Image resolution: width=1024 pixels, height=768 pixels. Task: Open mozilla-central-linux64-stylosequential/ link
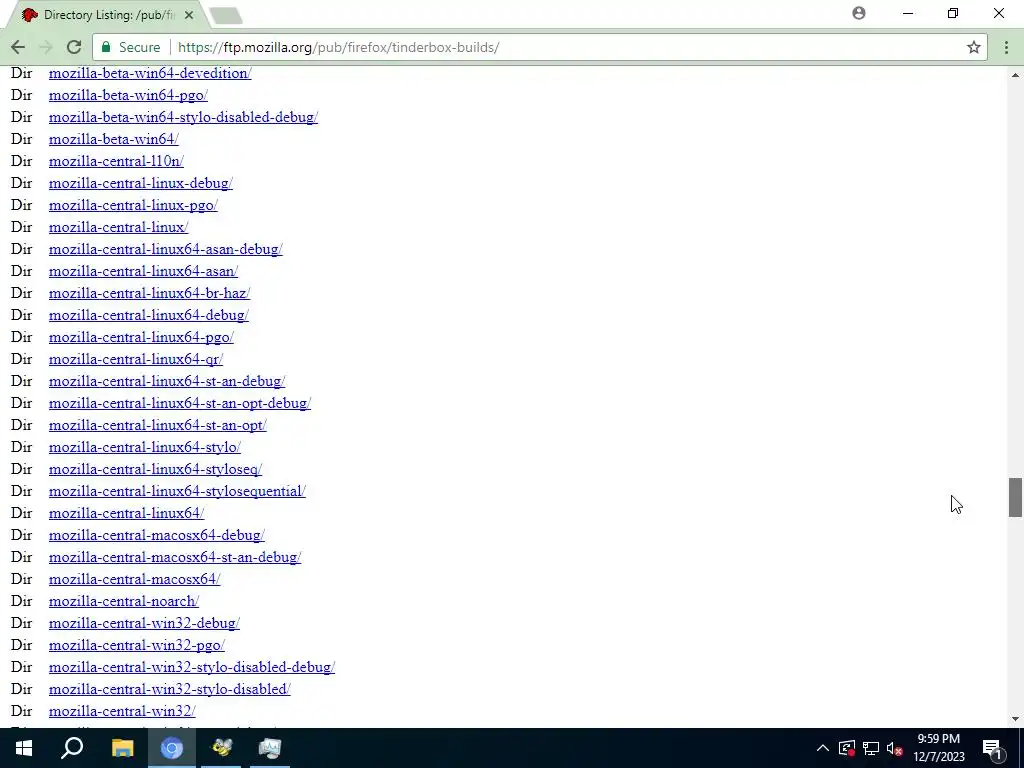tap(177, 491)
